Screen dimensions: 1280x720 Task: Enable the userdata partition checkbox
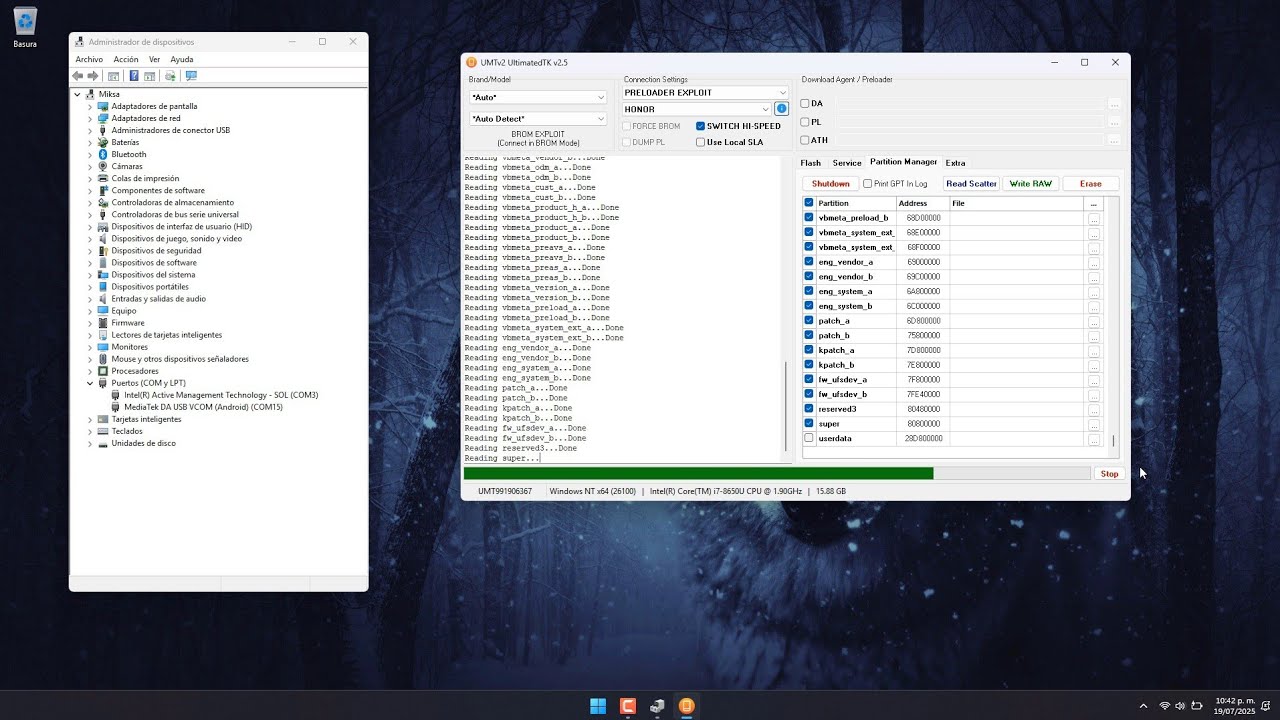pos(809,438)
